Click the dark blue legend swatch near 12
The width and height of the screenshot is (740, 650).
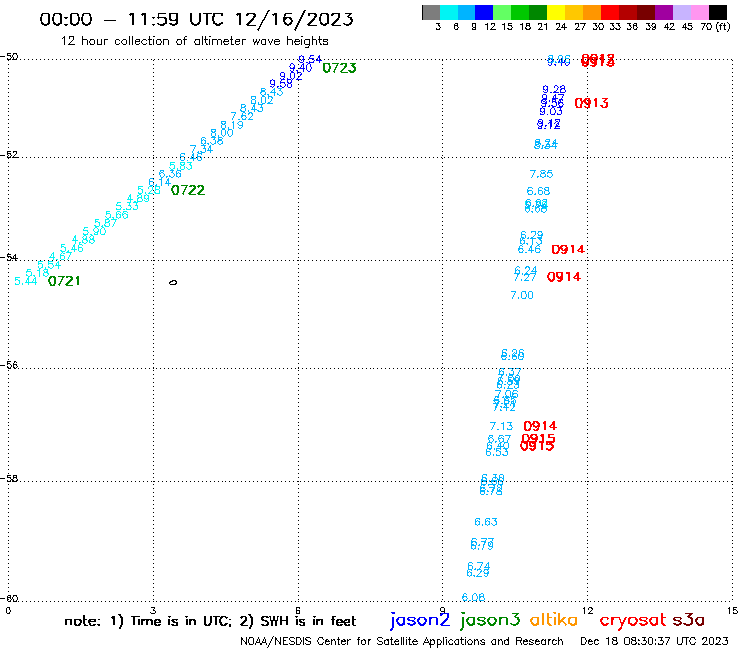click(x=485, y=12)
